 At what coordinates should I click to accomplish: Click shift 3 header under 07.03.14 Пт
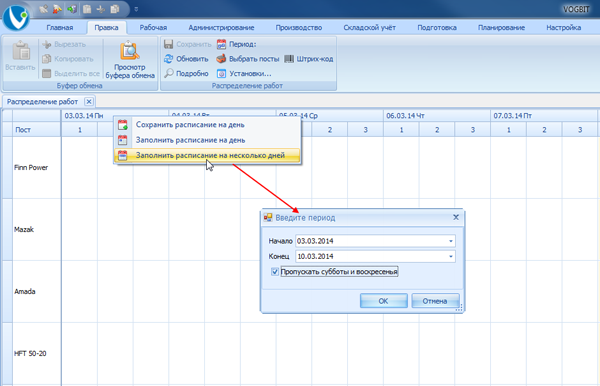pyautogui.click(x=580, y=130)
